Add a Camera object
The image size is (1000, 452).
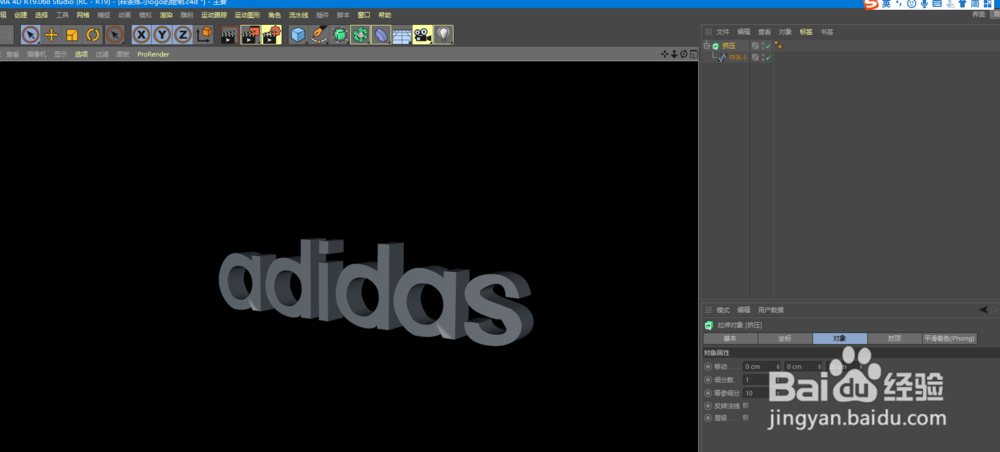(422, 35)
